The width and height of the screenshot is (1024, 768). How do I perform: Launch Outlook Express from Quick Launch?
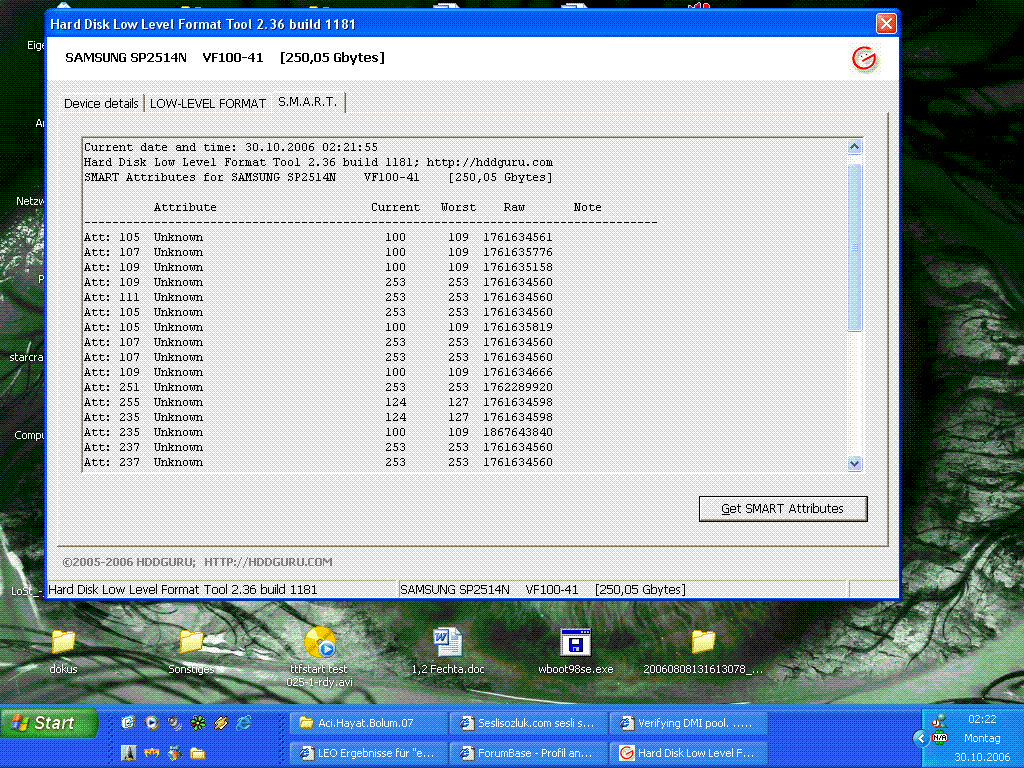pyautogui.click(x=129, y=722)
